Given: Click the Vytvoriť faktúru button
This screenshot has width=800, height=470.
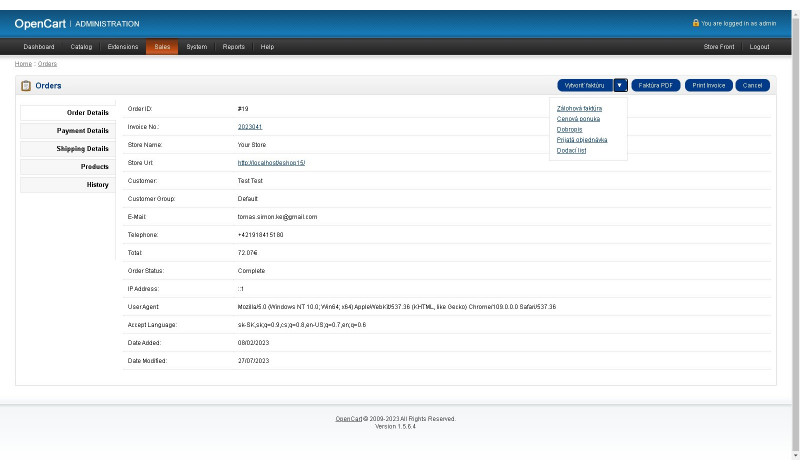Looking at the screenshot, I should (x=585, y=85).
